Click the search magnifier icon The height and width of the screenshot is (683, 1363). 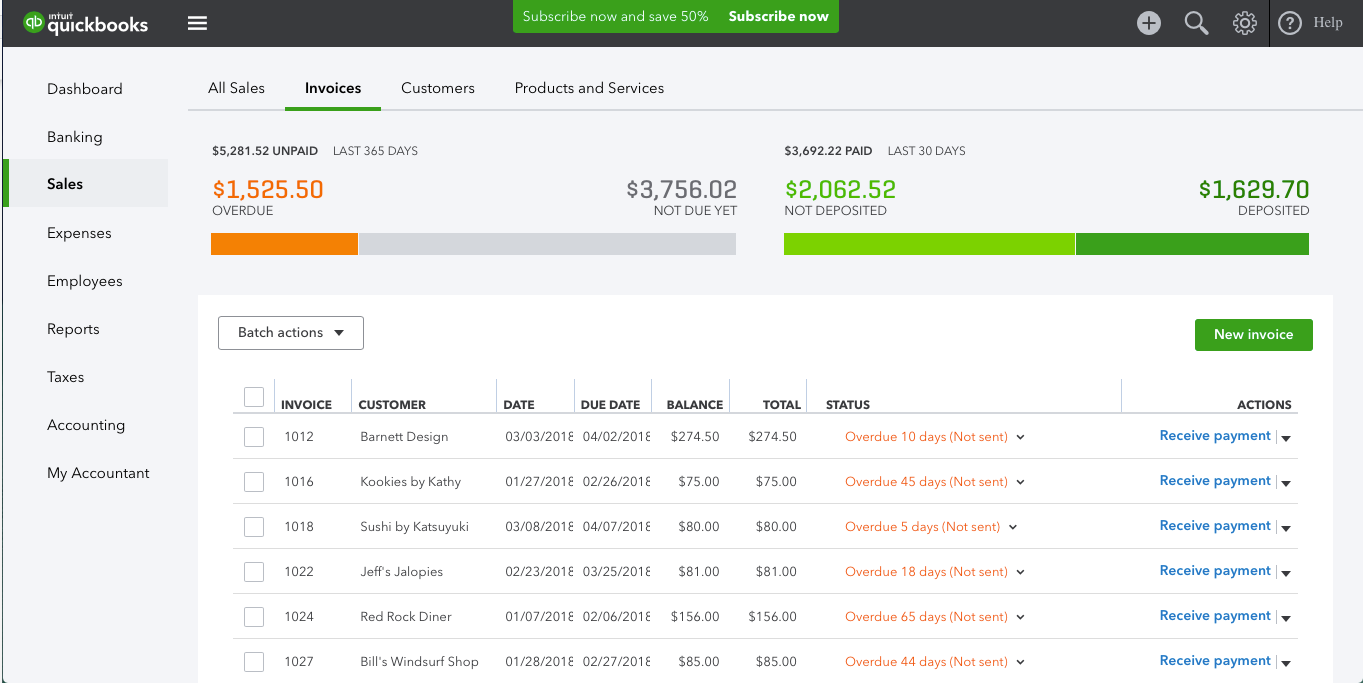(1196, 22)
